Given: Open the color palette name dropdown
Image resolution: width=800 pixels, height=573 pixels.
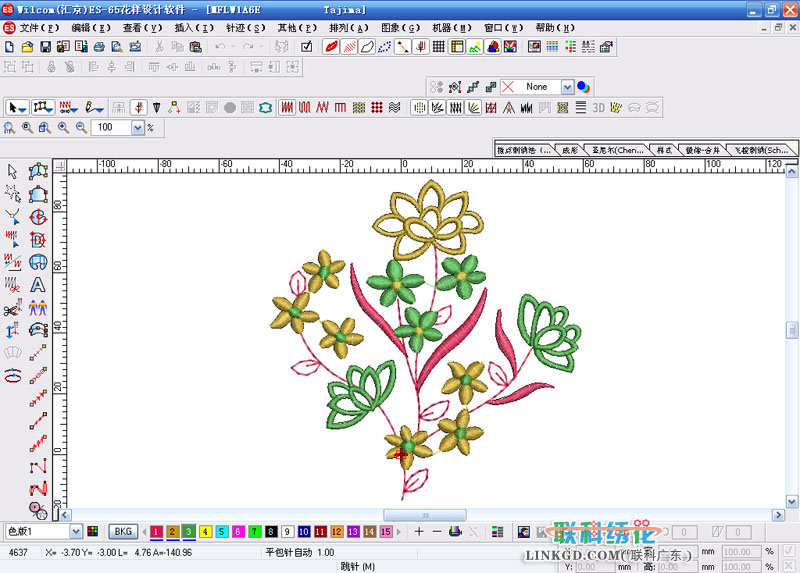Looking at the screenshot, I should [x=76, y=531].
